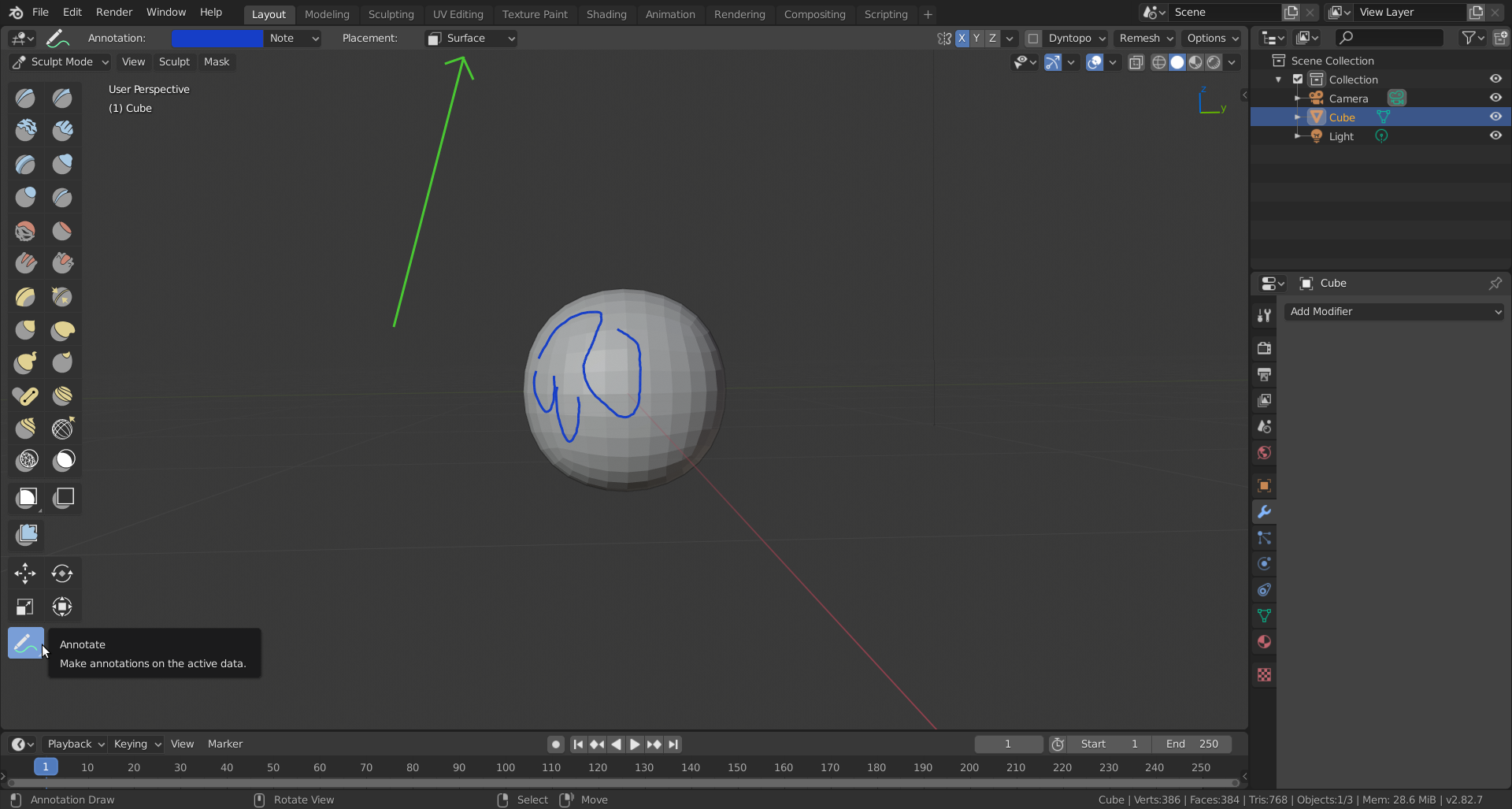Switch to the Sculpting workspace tab
Viewport: 1512px width, 809px height.
pos(391,14)
